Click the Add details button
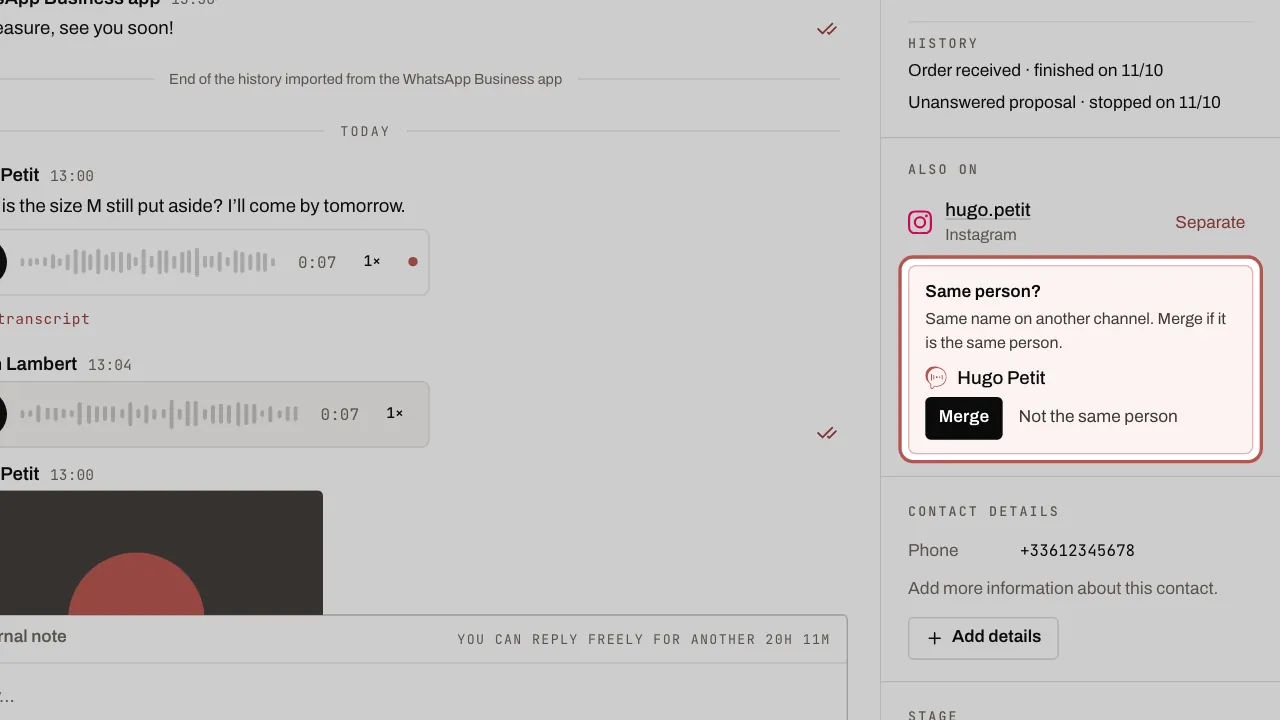The width and height of the screenshot is (1280, 720). tap(983, 638)
